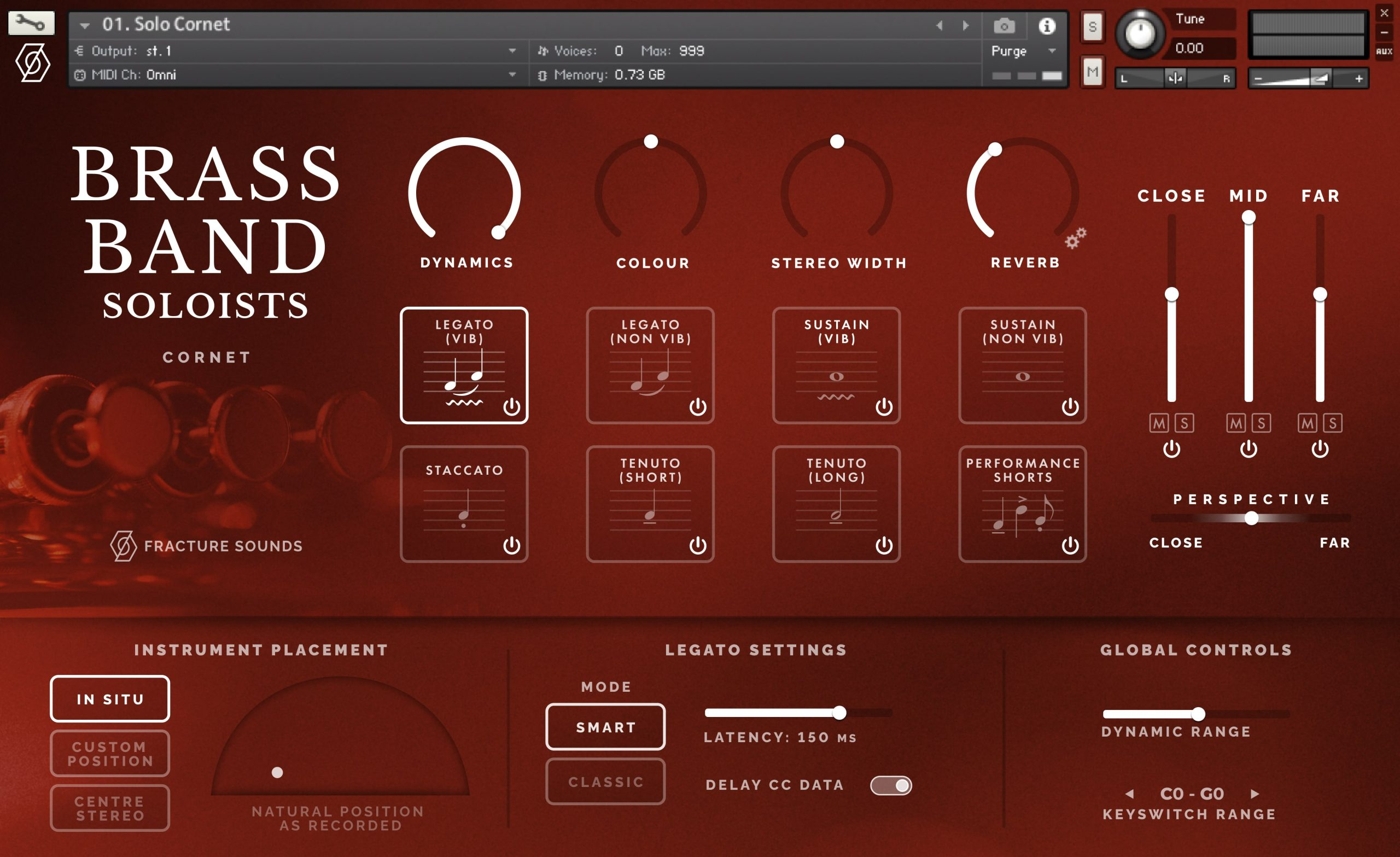This screenshot has width=1400, height=857.
Task: Toggle power icon on Staccato articulation
Action: [x=511, y=545]
